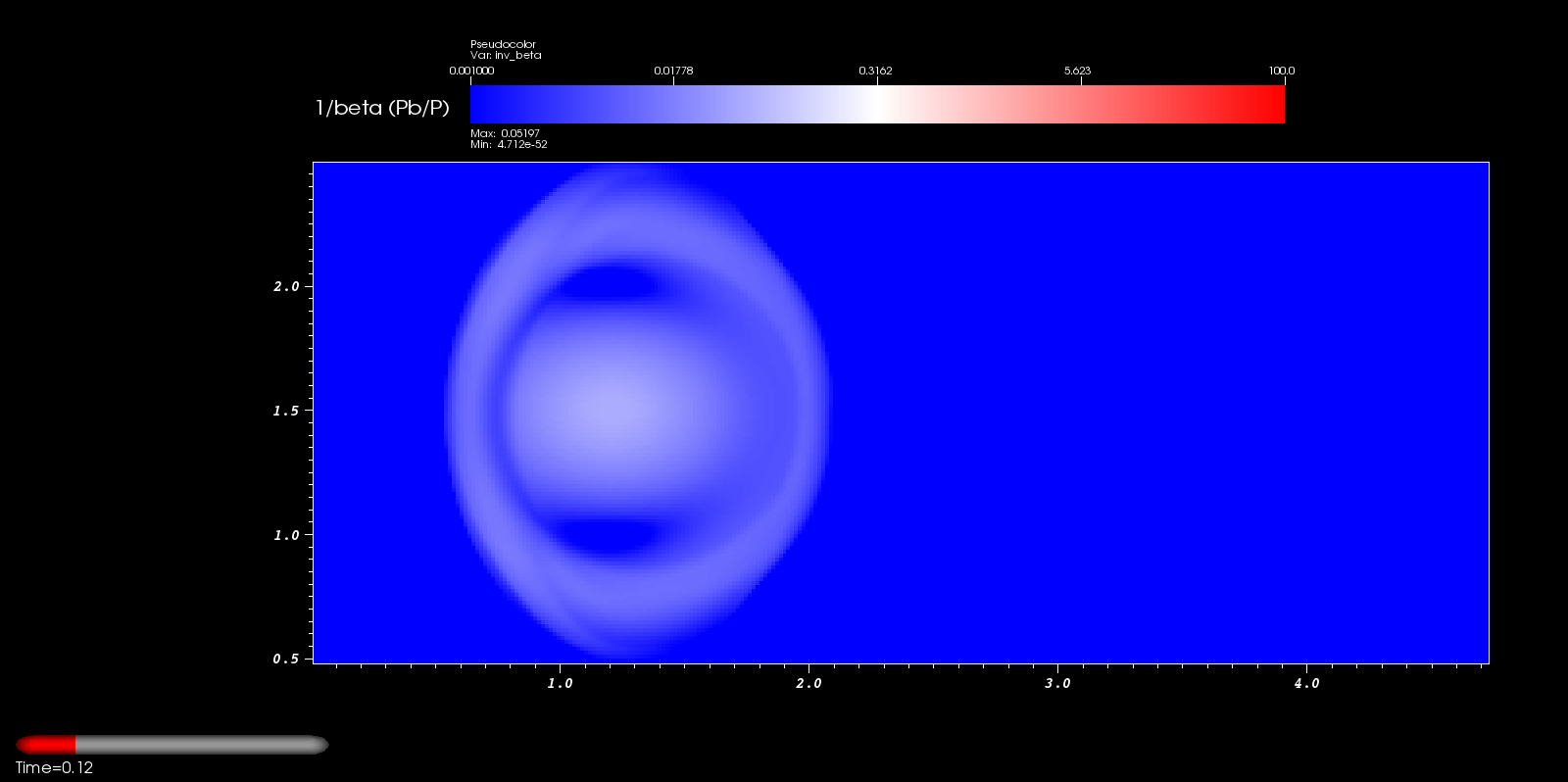
Task: Click the inv_beta color legend bar
Action: pyautogui.click(x=877, y=104)
